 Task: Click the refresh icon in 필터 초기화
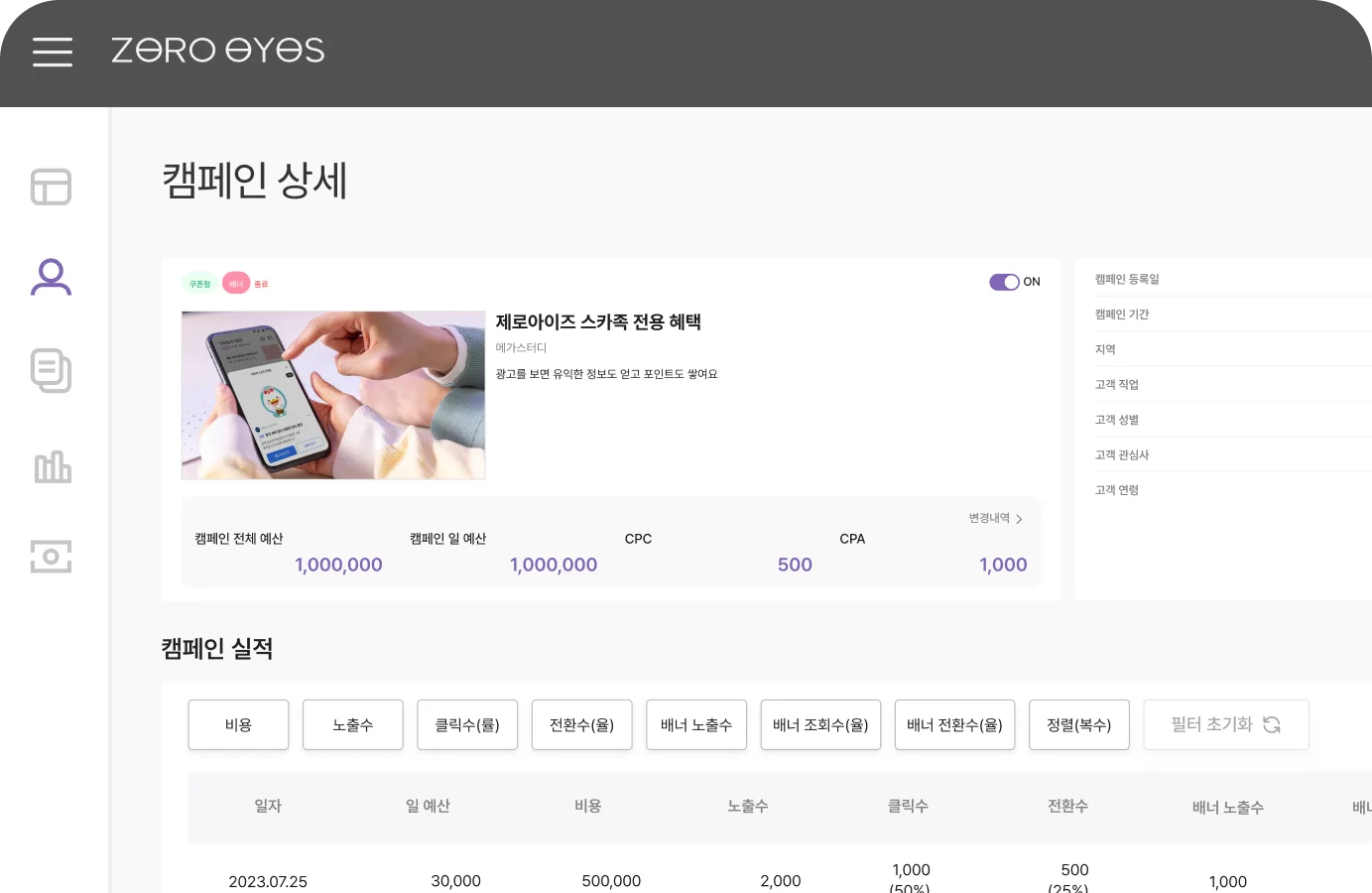(x=1272, y=725)
